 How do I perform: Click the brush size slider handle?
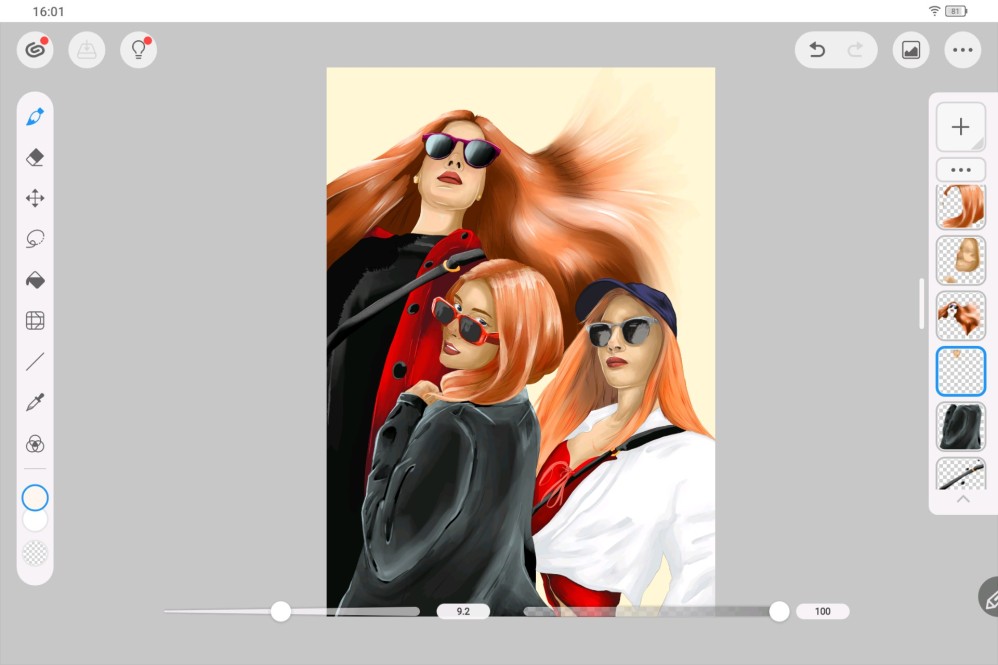281,612
